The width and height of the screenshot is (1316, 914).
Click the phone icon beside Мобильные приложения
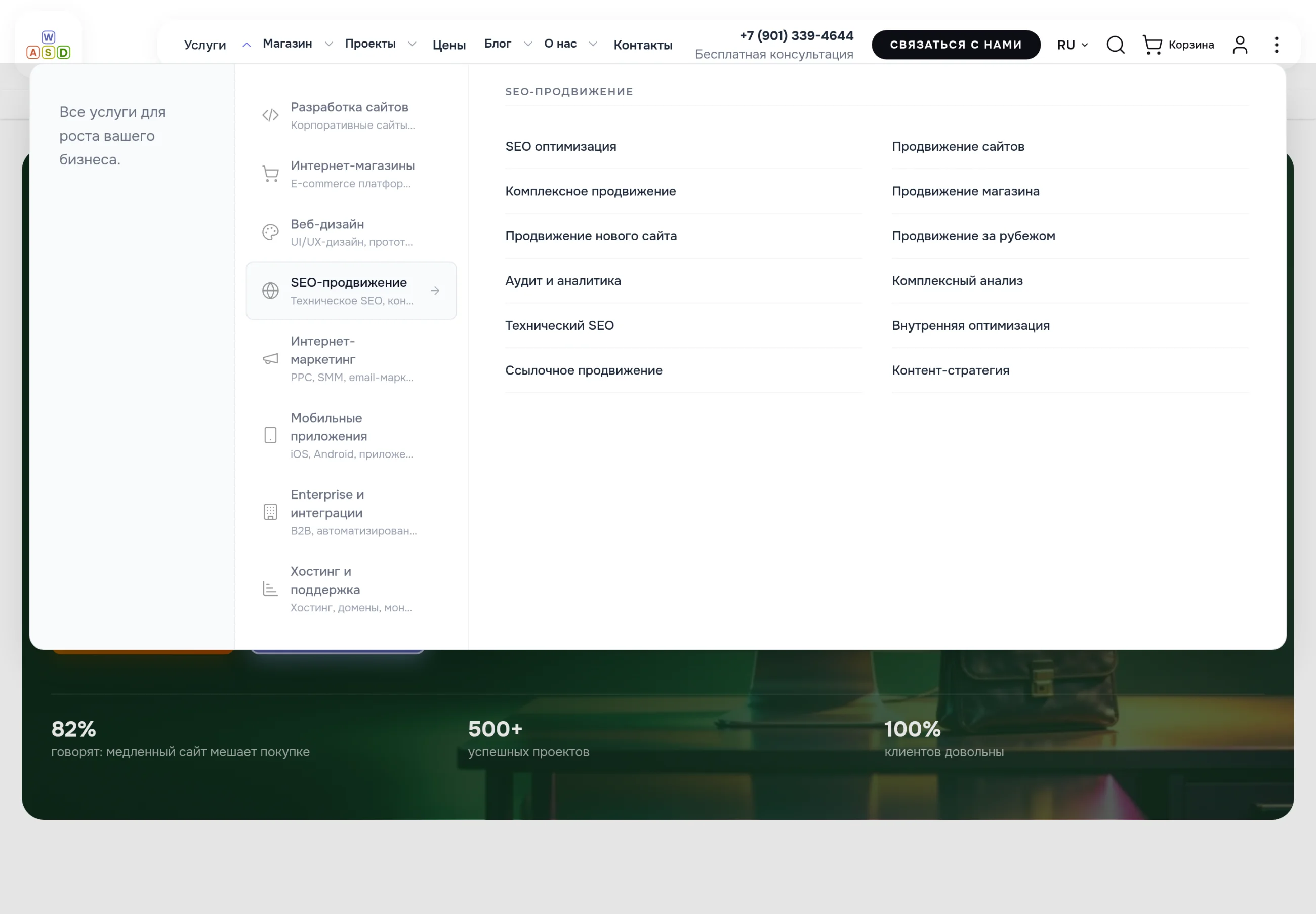[270, 435]
